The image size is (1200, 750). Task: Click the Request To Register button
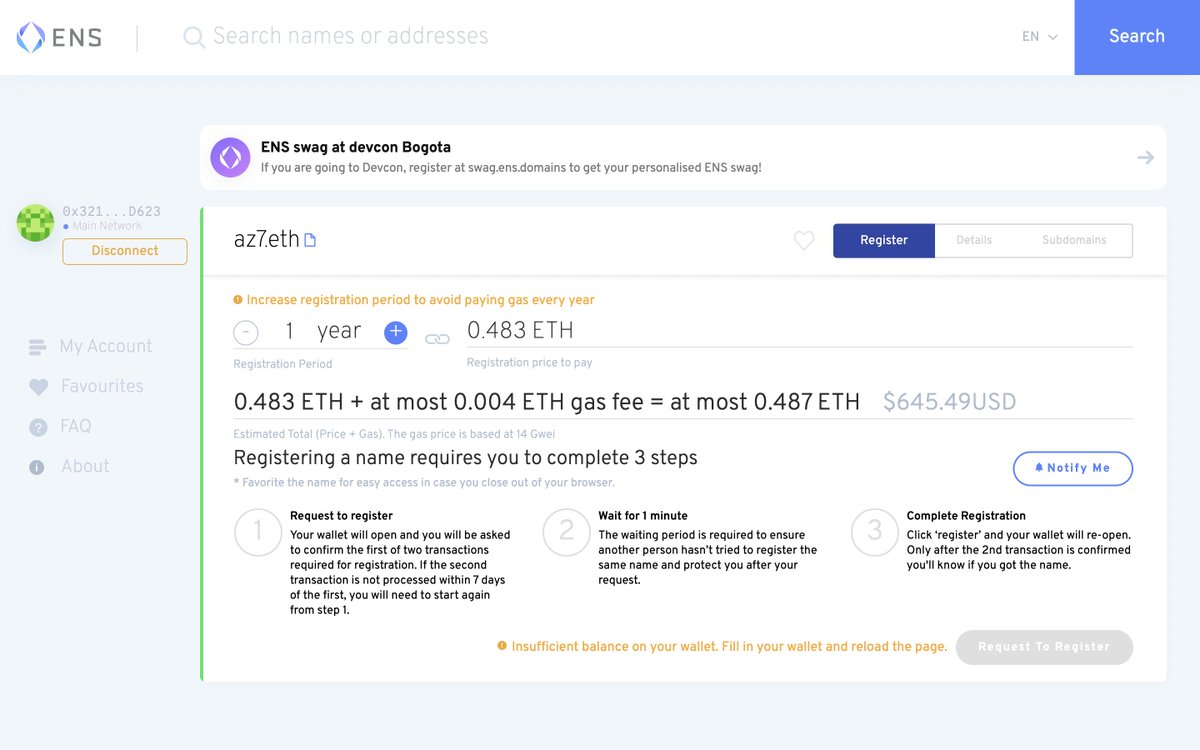coord(1044,647)
